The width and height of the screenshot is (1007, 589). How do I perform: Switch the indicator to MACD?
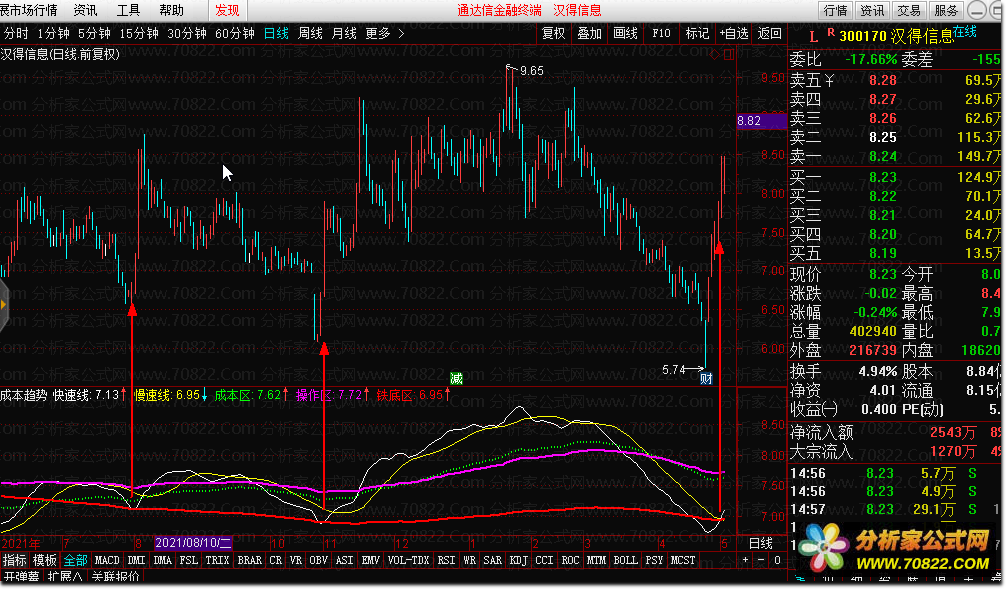point(107,560)
